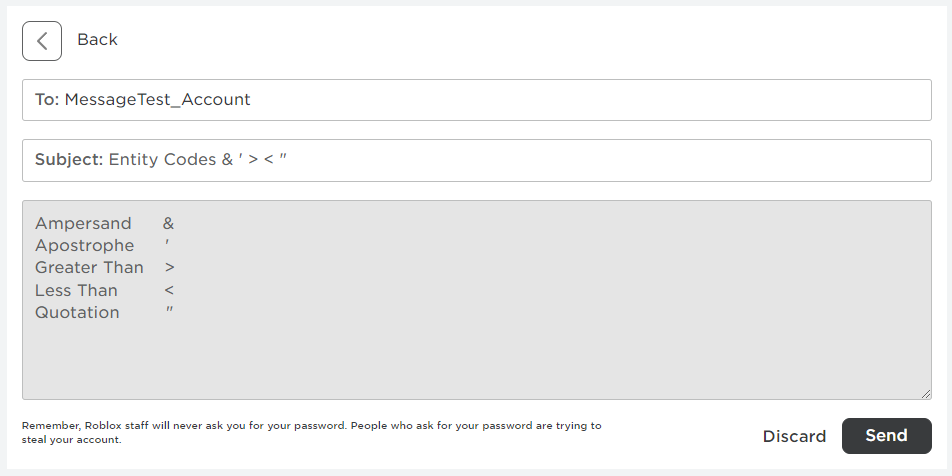Click the back arrow icon
Image resolution: width=952 pixels, height=476 pixels.
tap(42, 41)
